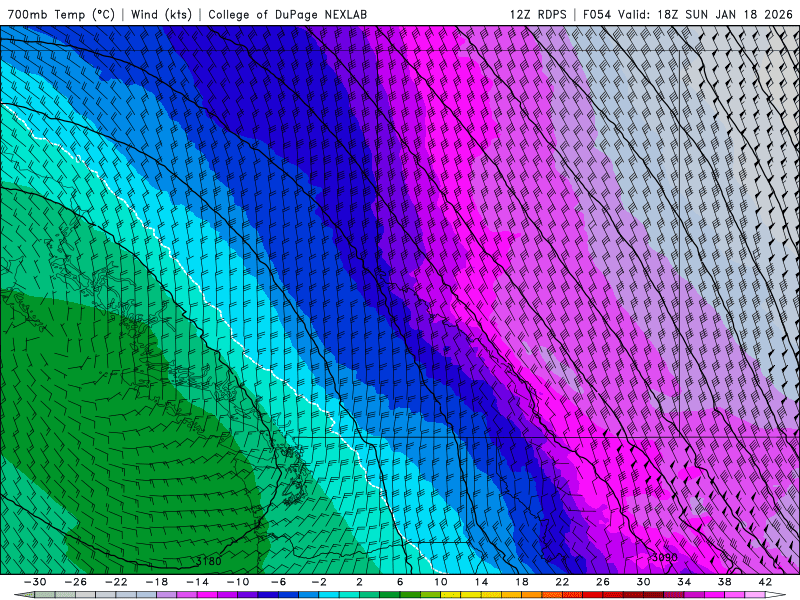Click 'Valid: 18Z SUN JAN 18 2026' text
800x600 pixels.
(x=705, y=14)
